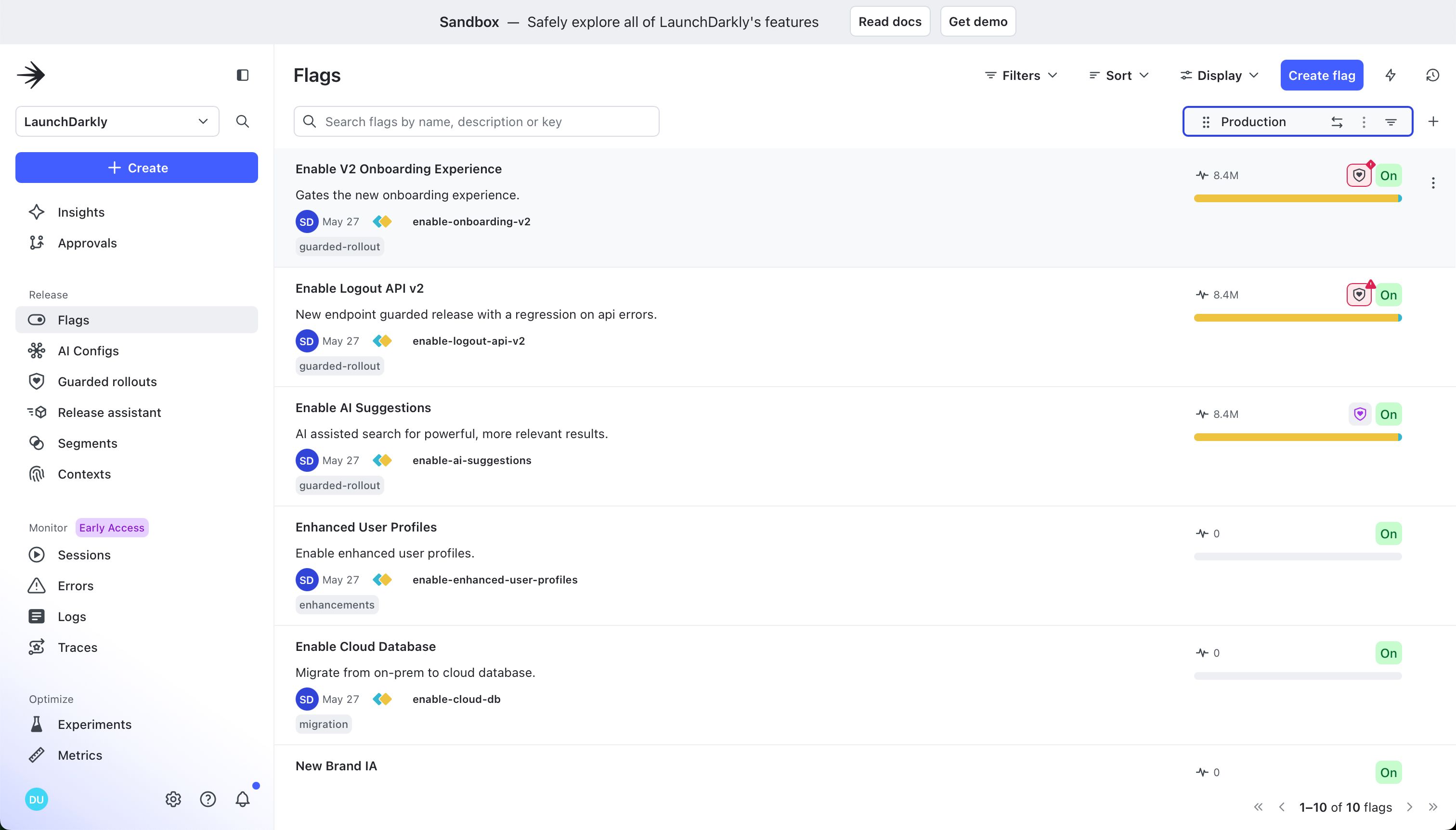This screenshot has height=830, width=1456.
Task: Click evaluation bar for Enable V2 Onboarding
Action: coord(1298,198)
